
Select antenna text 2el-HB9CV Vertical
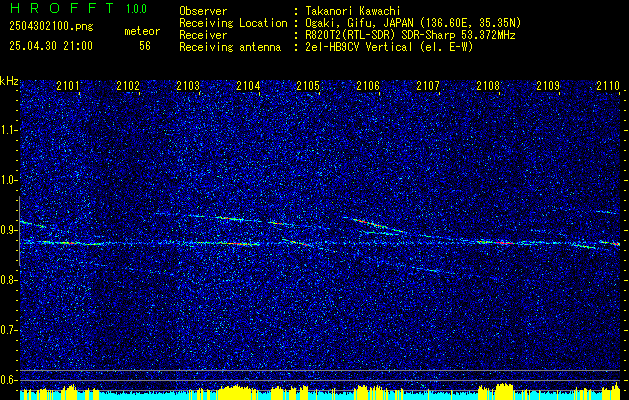pyautogui.click(x=358, y=47)
